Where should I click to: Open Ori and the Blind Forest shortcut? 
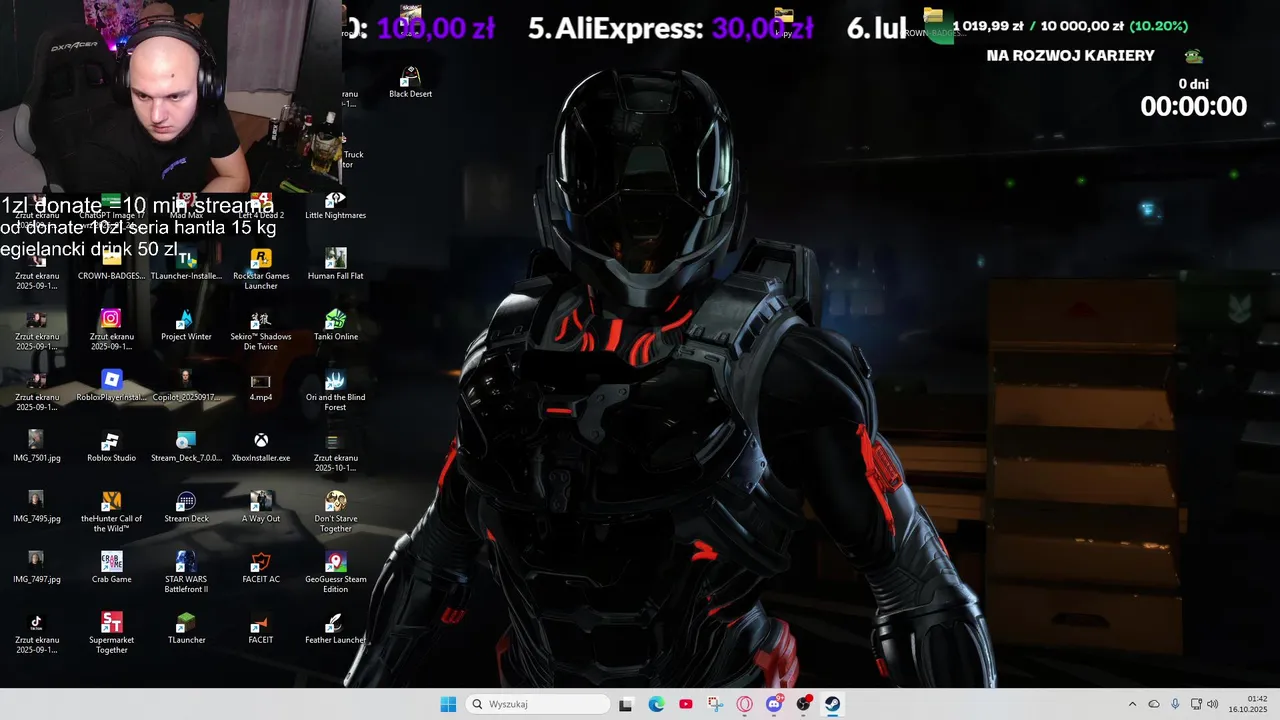(x=335, y=391)
